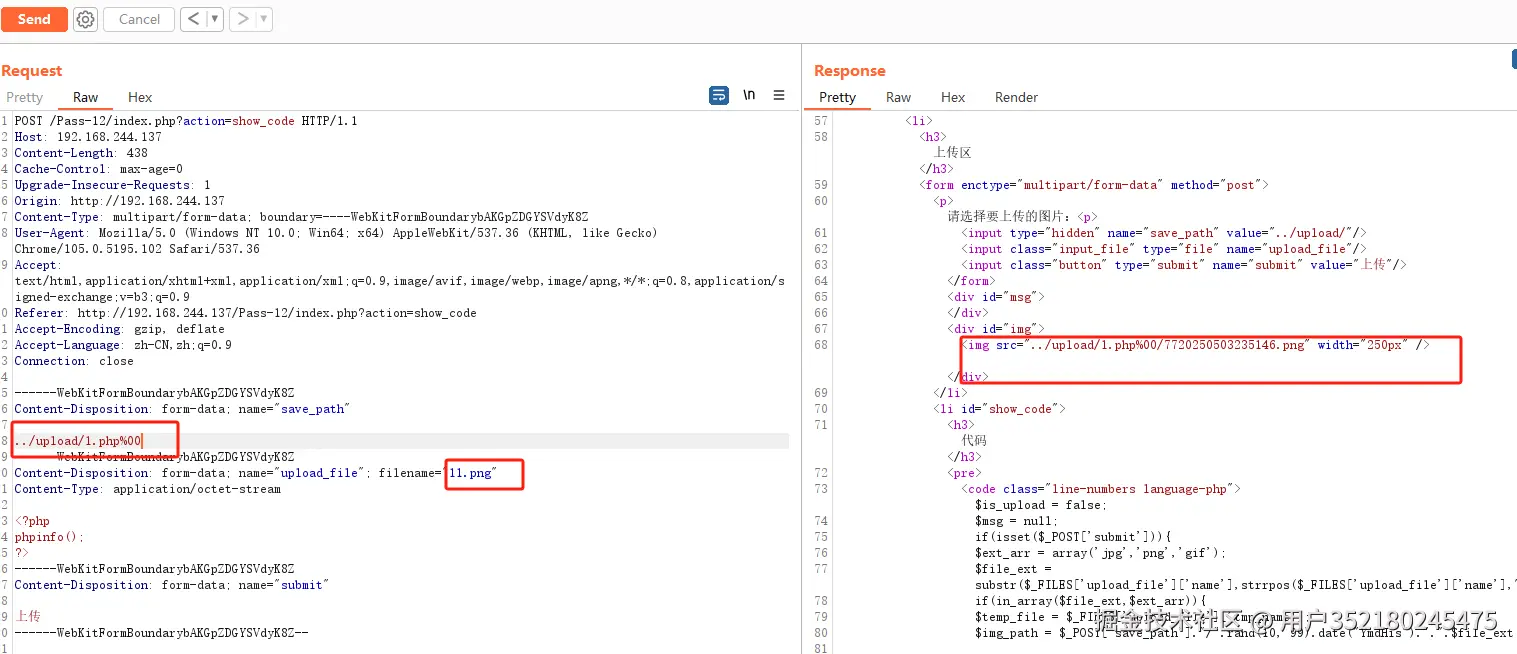Click the $ext_arr = array('jpg','png','gif') line
Viewport: 1517px width, 654px height.
[x=1100, y=553]
